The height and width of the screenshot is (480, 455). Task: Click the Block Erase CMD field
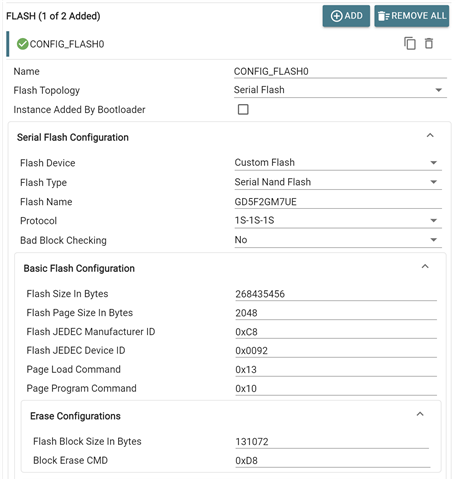point(332,461)
